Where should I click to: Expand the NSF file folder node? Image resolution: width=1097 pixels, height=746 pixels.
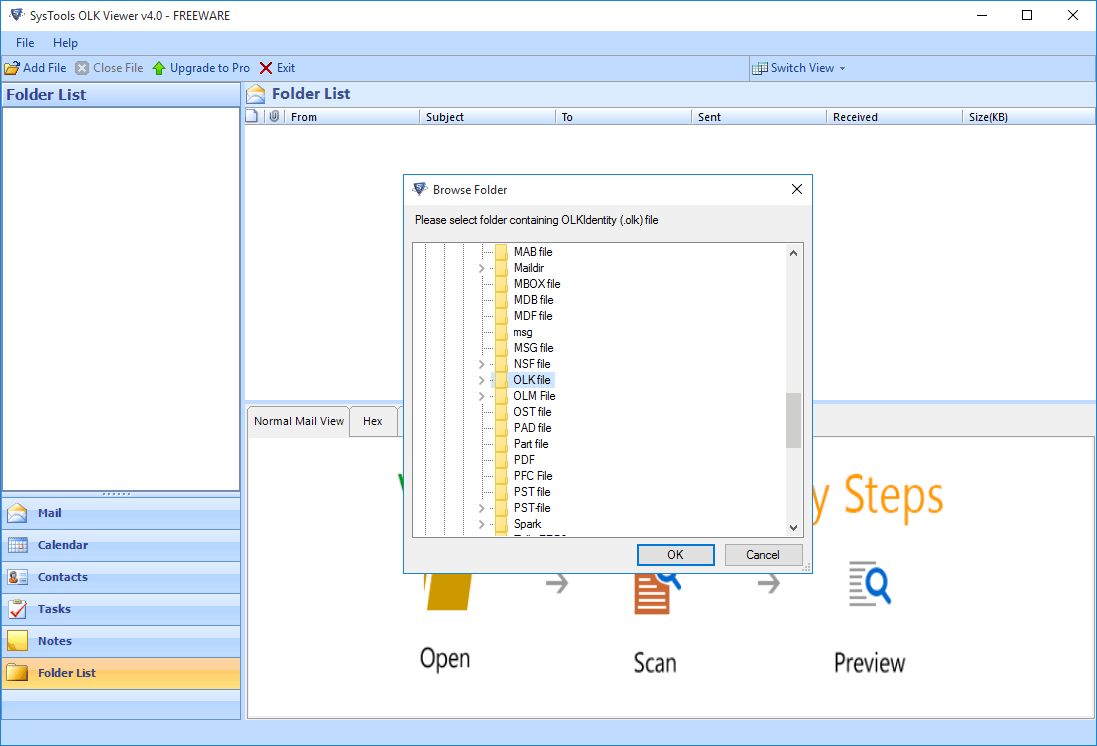click(481, 364)
